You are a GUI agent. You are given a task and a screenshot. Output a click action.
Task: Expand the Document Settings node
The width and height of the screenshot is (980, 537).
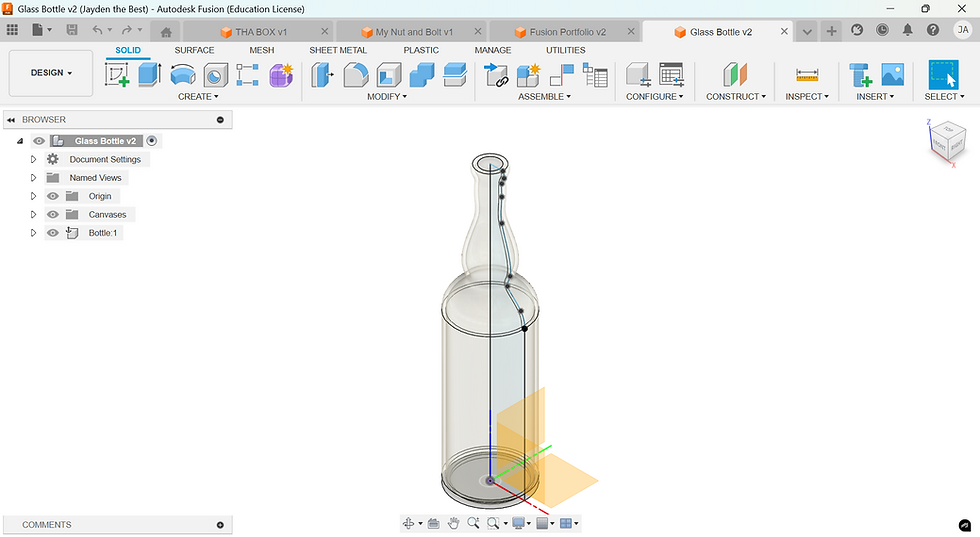(x=34, y=159)
